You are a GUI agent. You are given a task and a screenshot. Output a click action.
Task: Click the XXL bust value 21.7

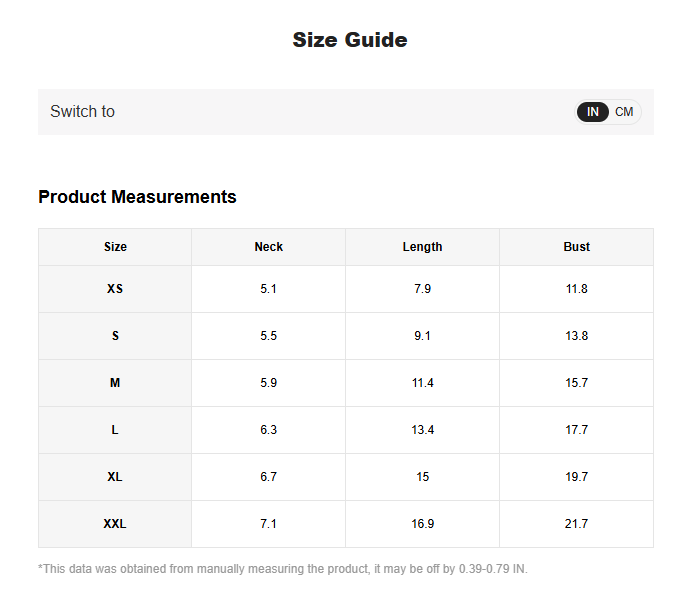coord(576,524)
